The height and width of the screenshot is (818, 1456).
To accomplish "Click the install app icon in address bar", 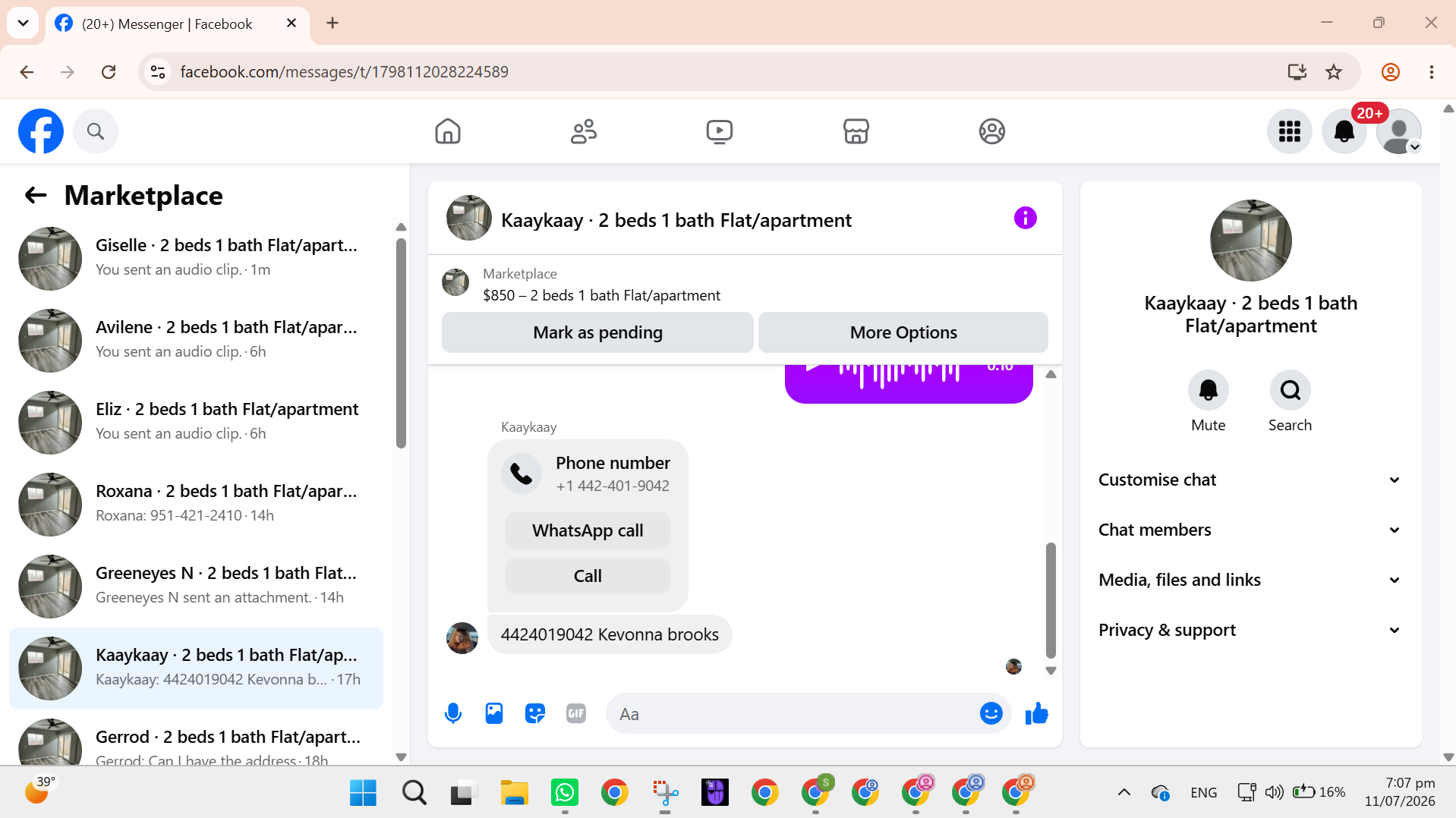I will point(1297,71).
